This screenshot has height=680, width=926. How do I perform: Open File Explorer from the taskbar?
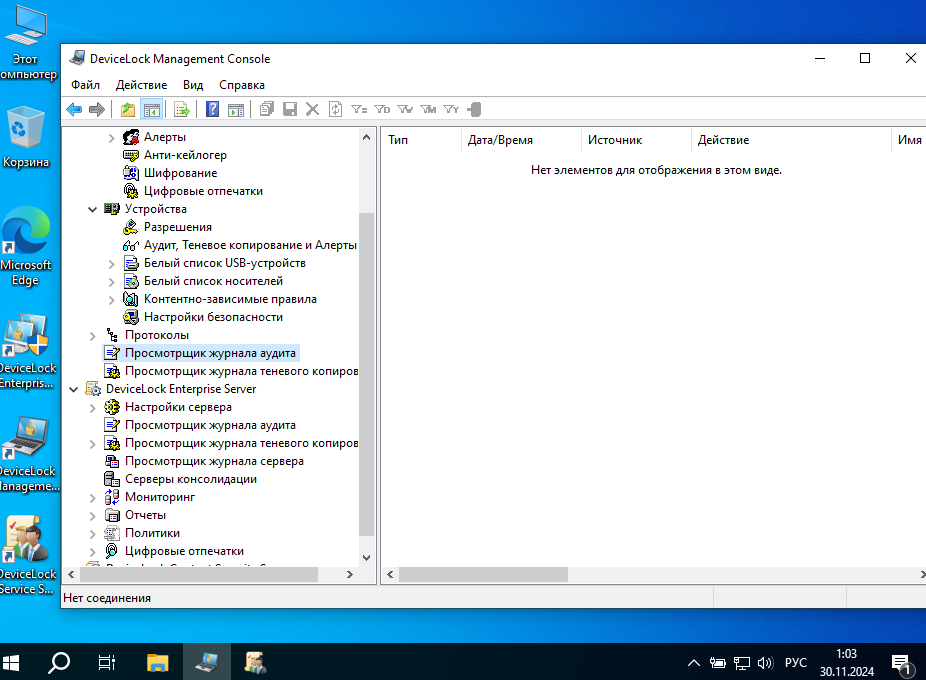coord(158,662)
